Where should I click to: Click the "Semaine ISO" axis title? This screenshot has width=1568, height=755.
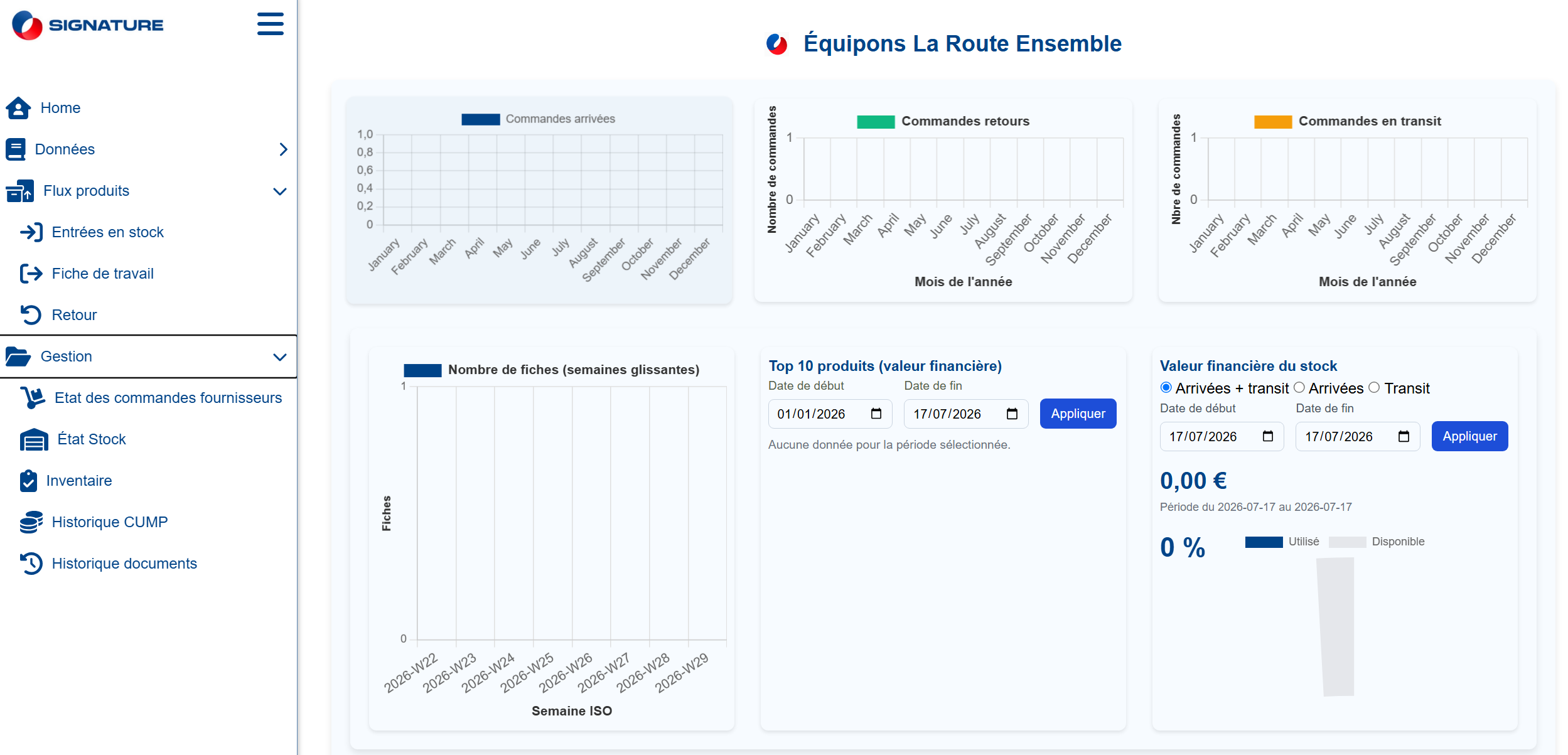coord(571,711)
